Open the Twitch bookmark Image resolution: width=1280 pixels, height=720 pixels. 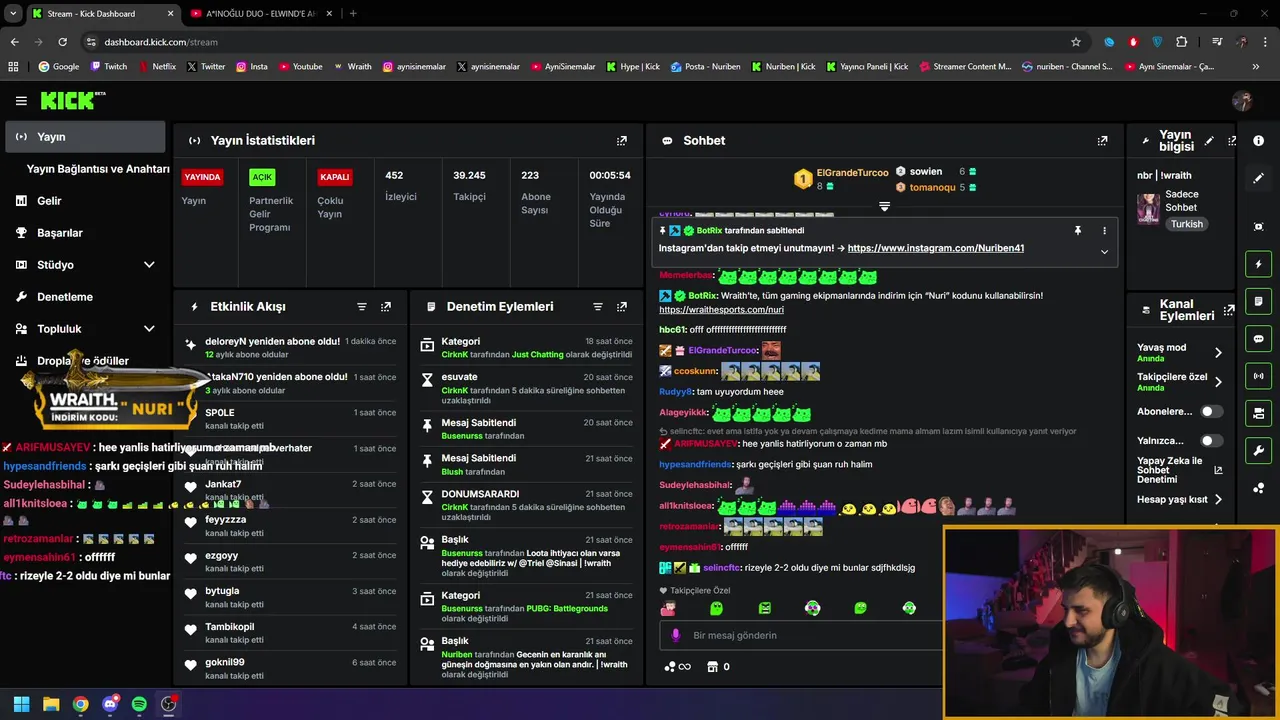pos(109,67)
